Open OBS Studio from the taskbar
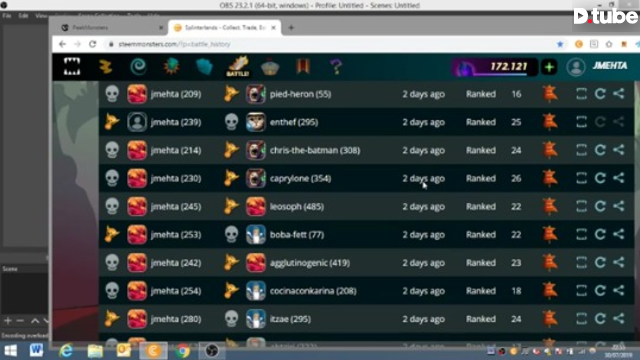 (212, 351)
